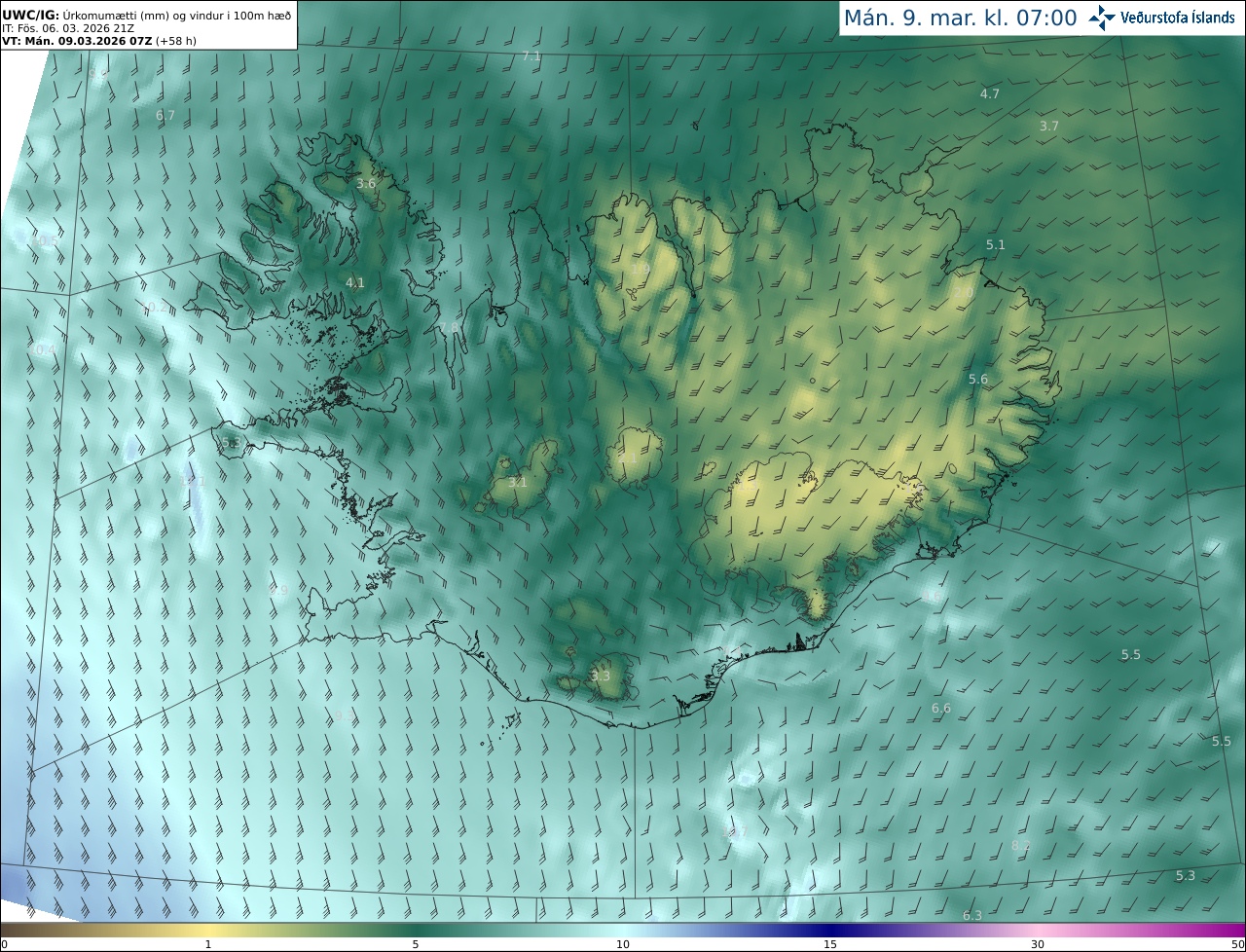Click the colorbar label 5

click(x=416, y=944)
